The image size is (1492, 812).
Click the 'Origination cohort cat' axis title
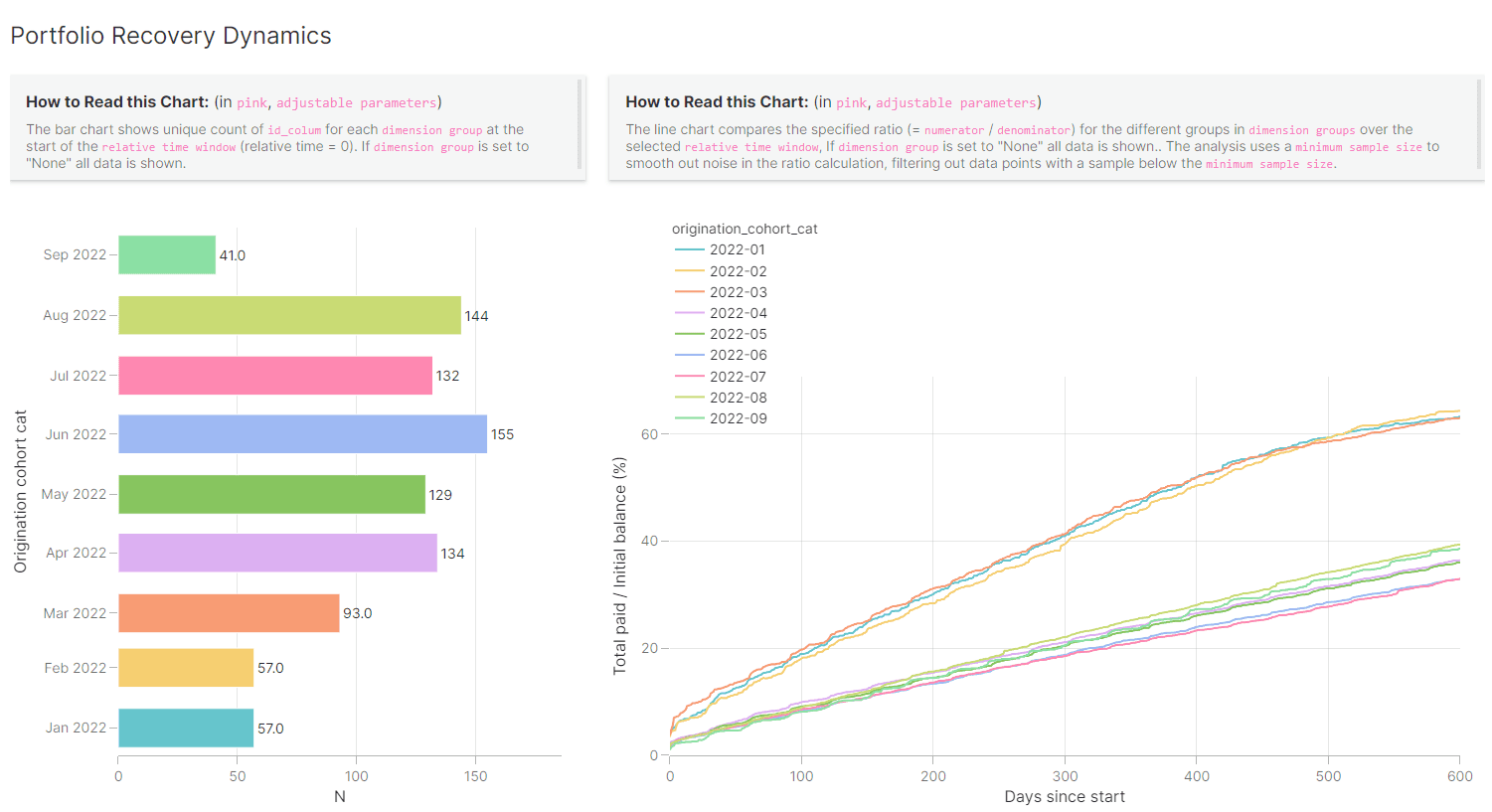(20, 491)
